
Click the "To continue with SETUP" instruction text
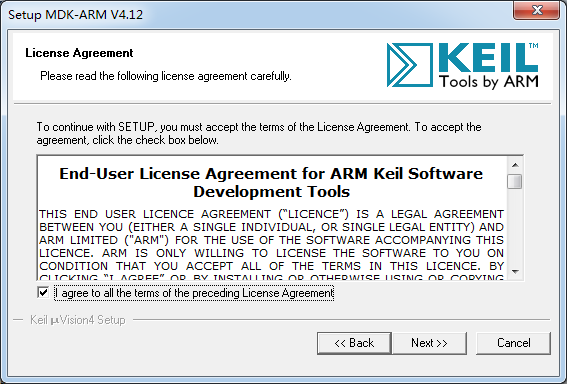(x=259, y=133)
